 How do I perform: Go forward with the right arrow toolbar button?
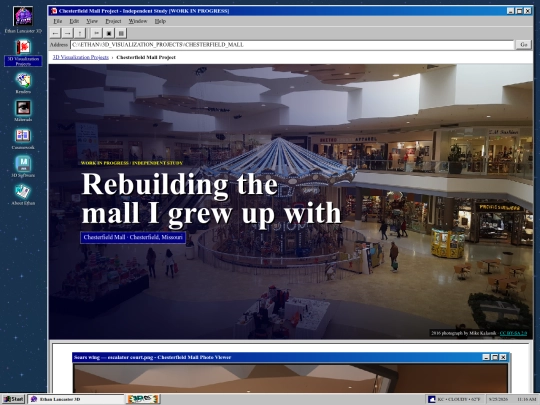pyautogui.click(x=68, y=33)
